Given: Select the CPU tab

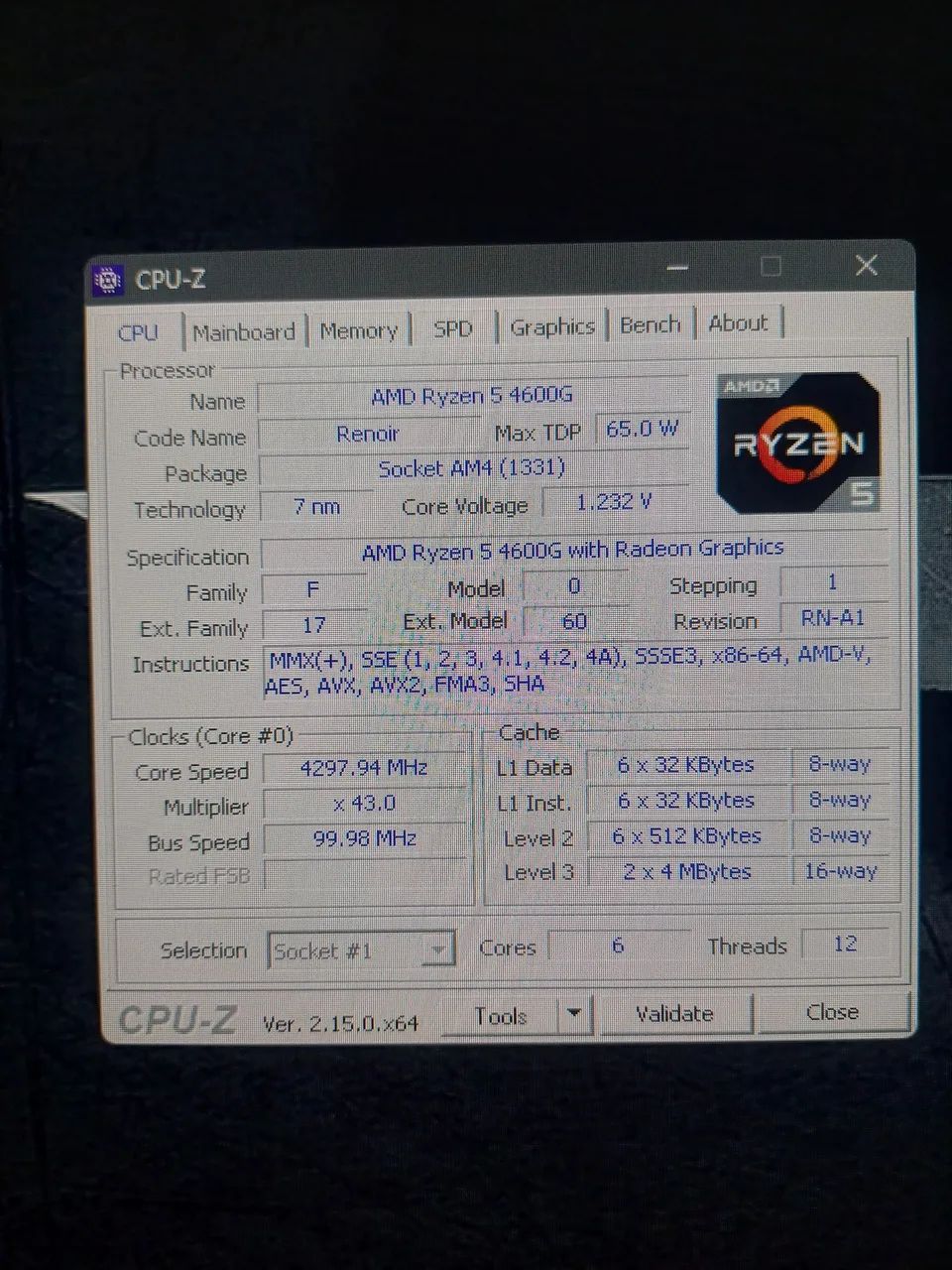Looking at the screenshot, I should [139, 332].
